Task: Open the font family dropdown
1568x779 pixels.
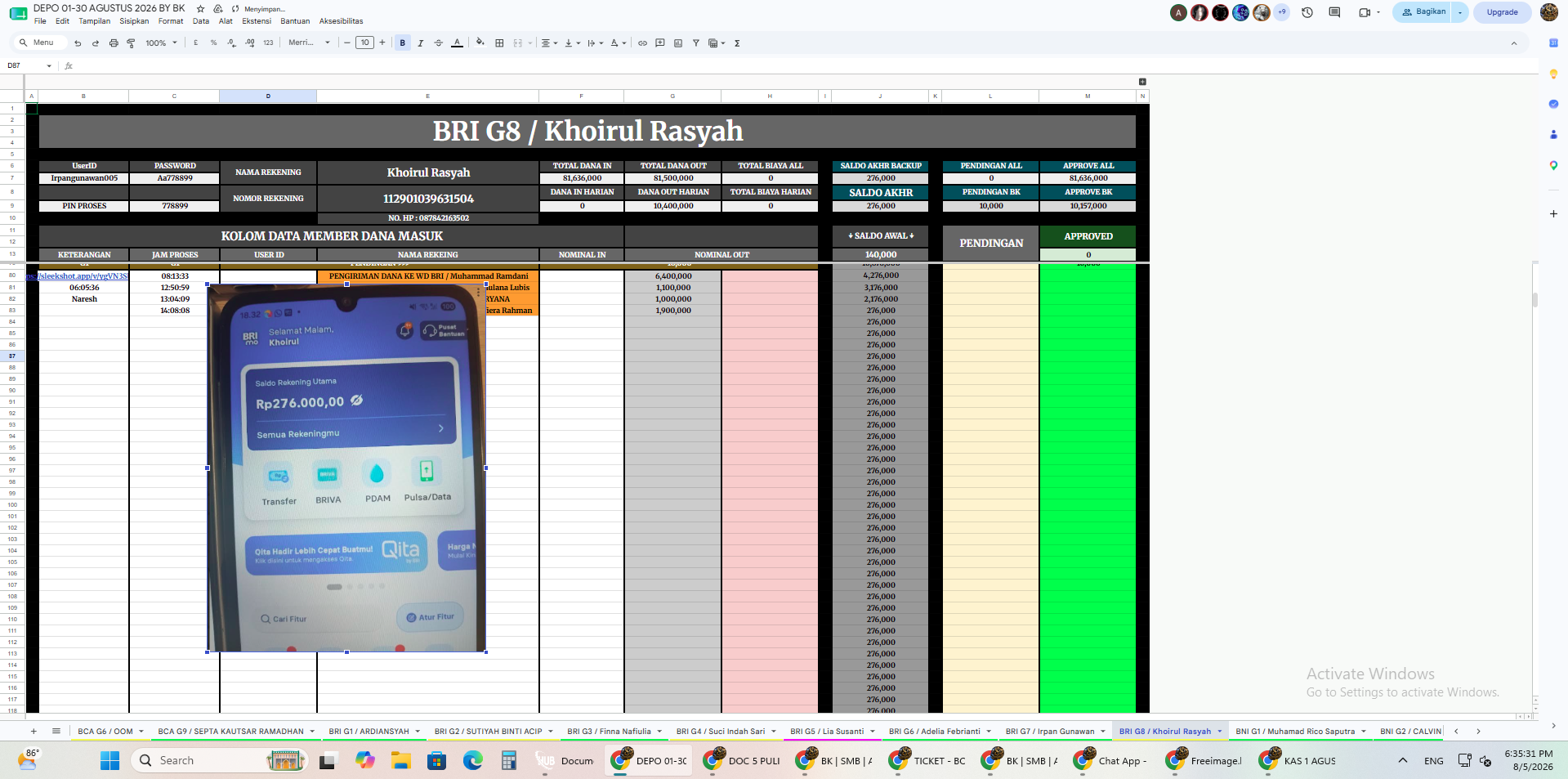Action: pos(309,43)
